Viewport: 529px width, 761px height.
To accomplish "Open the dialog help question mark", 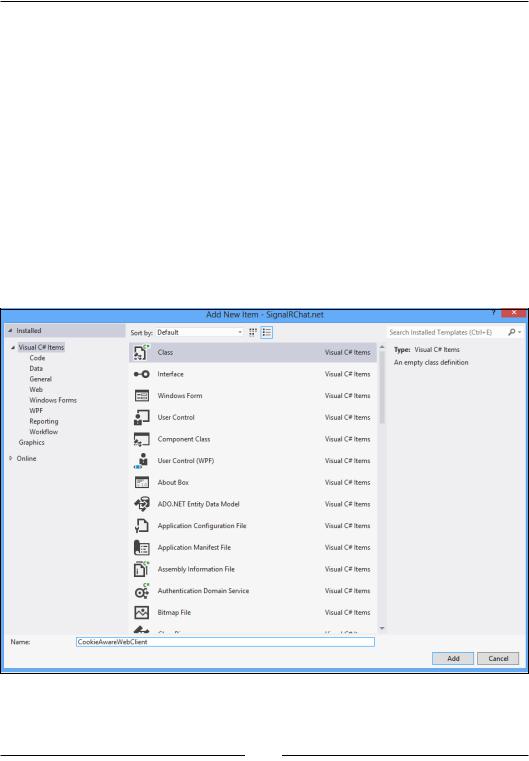I will [x=494, y=313].
